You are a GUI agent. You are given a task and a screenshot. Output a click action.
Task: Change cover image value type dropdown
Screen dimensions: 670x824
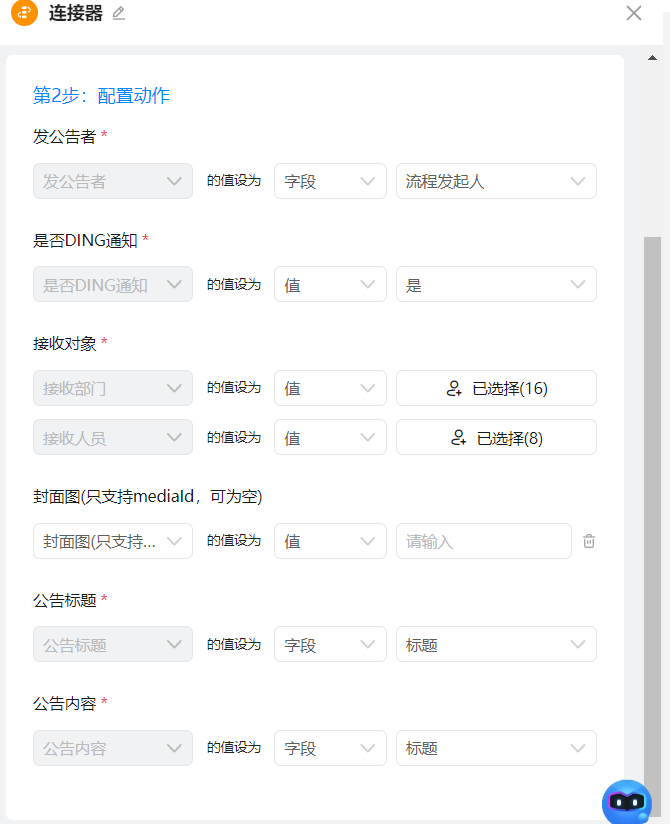point(330,541)
